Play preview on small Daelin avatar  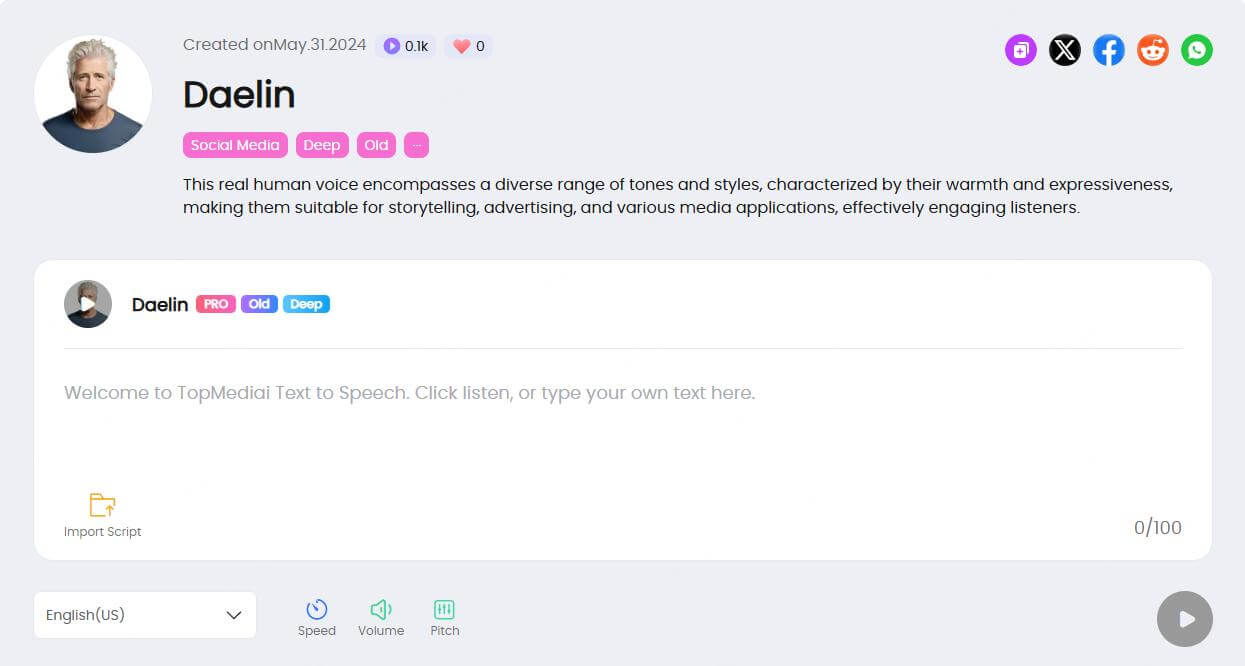click(88, 304)
